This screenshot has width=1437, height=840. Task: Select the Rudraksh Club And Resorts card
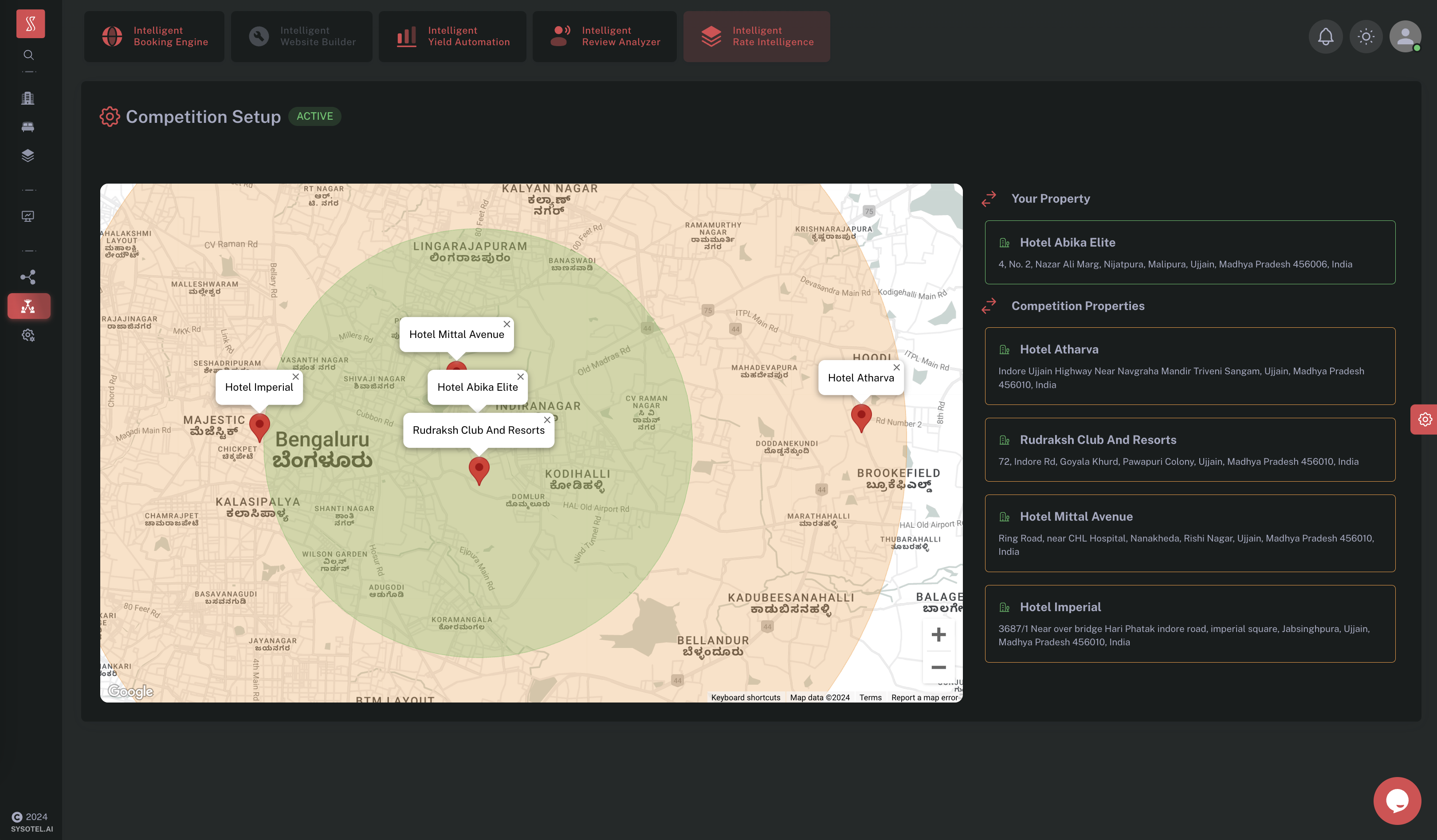(1190, 450)
